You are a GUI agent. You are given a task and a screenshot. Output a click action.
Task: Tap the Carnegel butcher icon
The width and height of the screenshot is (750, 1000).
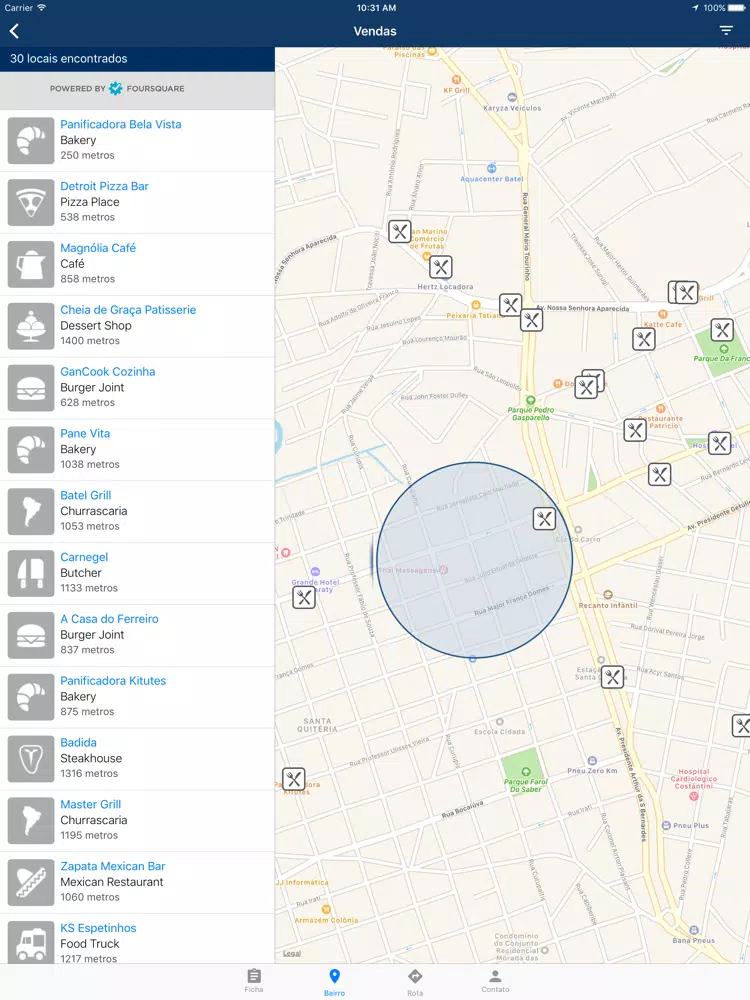coord(31,573)
